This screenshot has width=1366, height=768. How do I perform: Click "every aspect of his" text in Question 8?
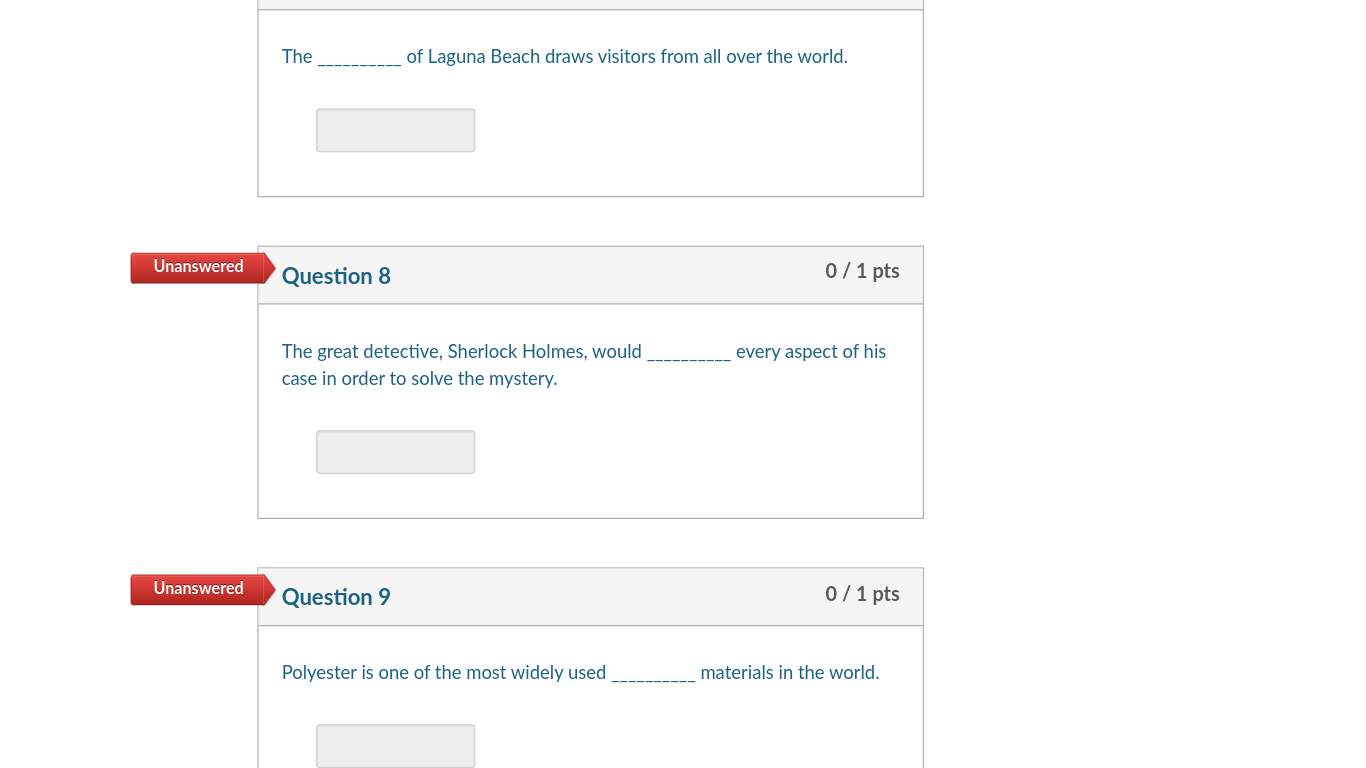810,352
